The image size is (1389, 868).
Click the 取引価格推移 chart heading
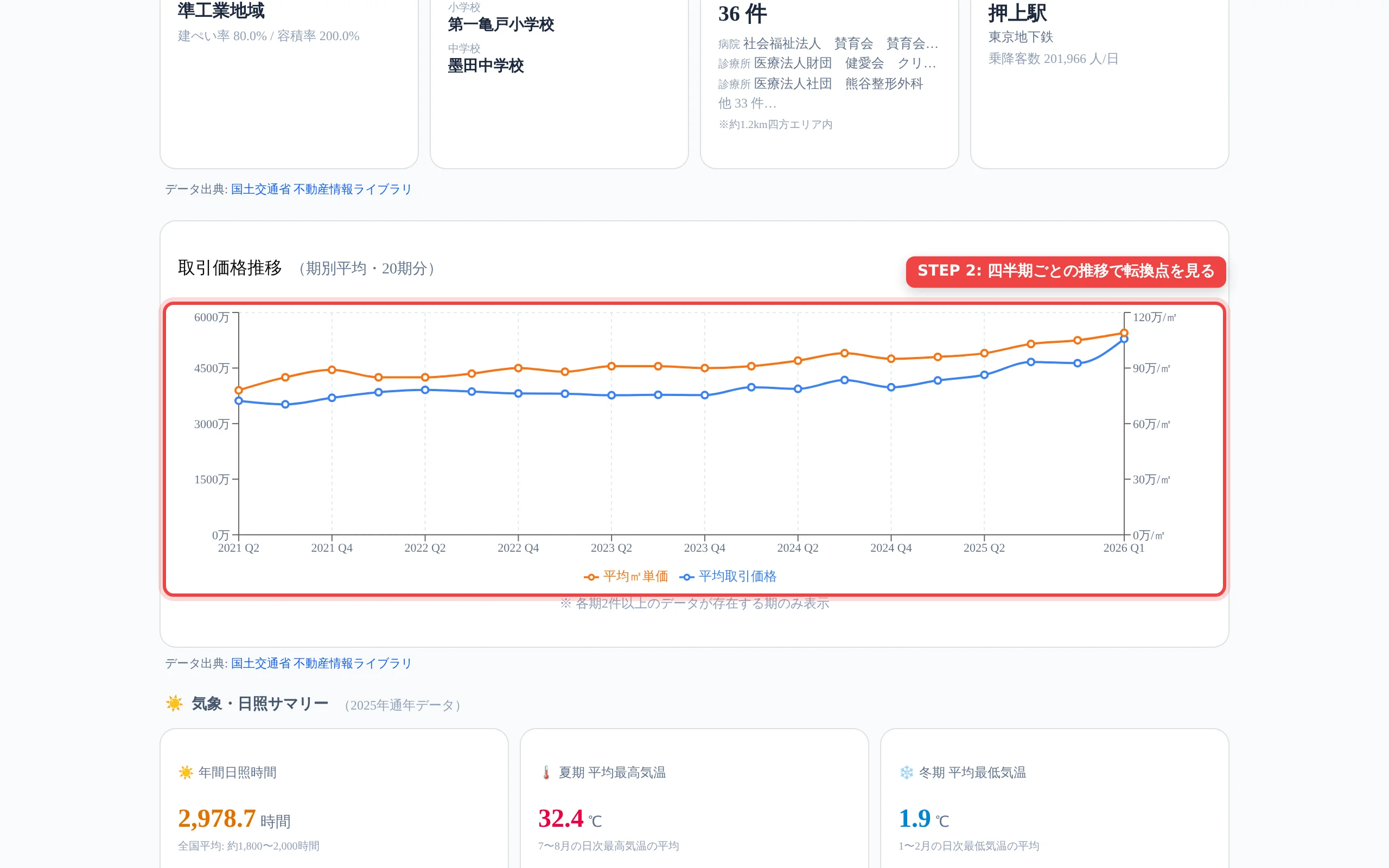[230, 268]
